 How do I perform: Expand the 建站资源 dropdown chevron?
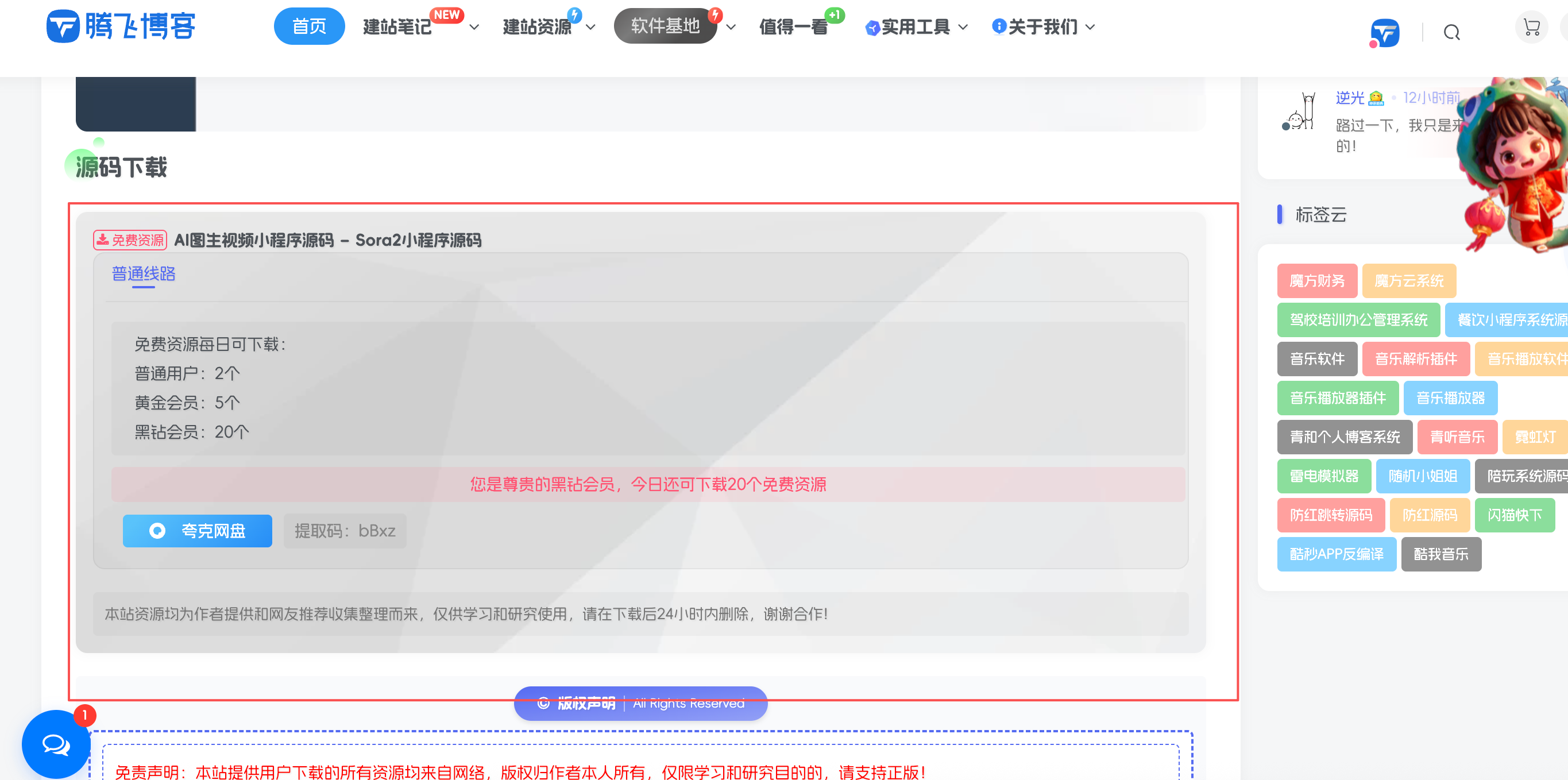(589, 28)
